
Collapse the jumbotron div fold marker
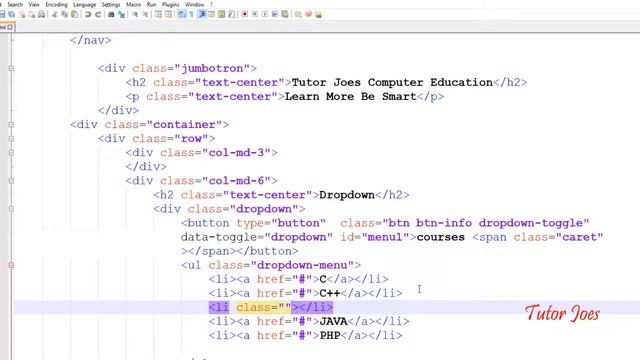coord(11,68)
